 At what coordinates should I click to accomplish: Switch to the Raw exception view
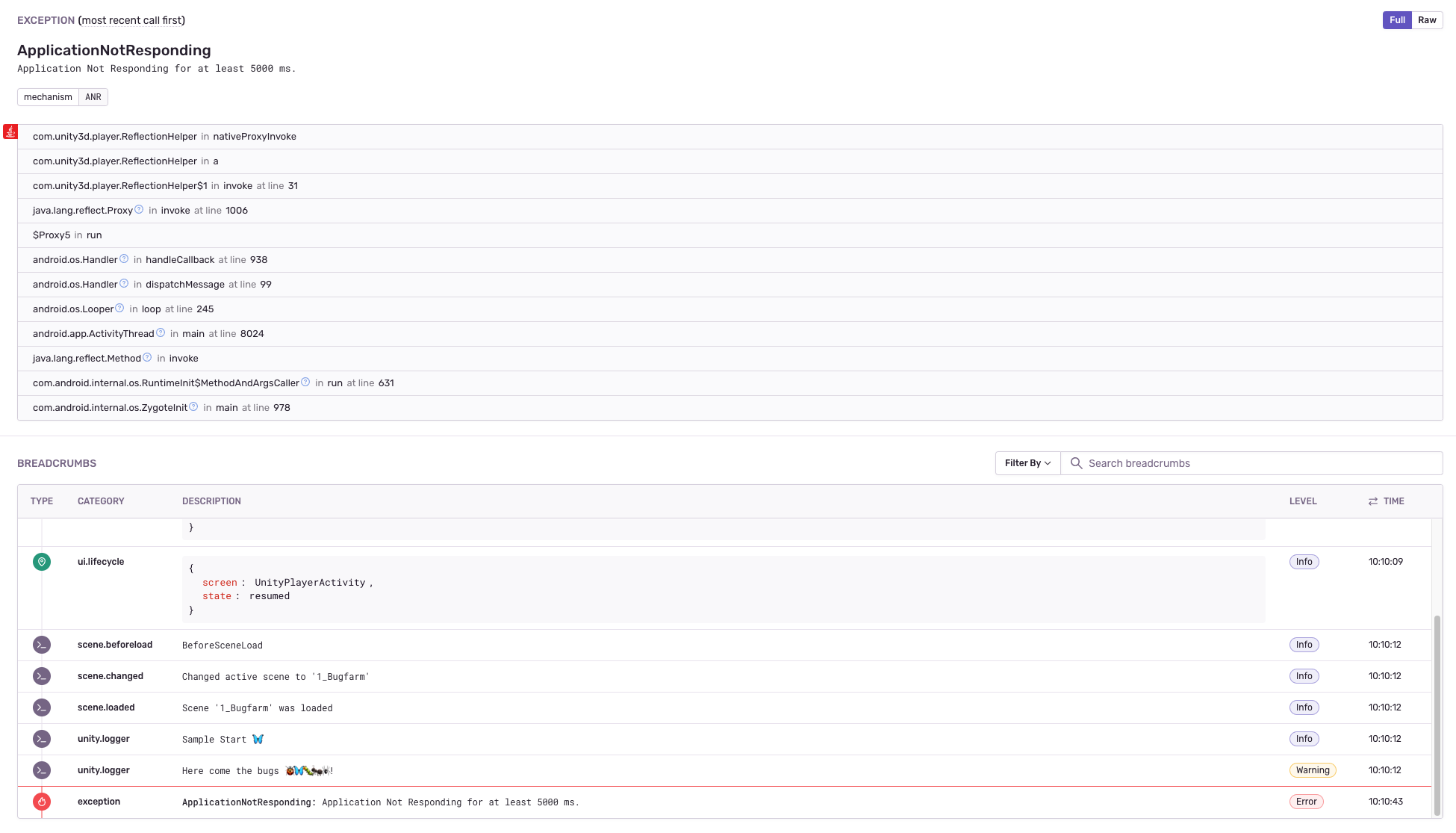(1426, 20)
